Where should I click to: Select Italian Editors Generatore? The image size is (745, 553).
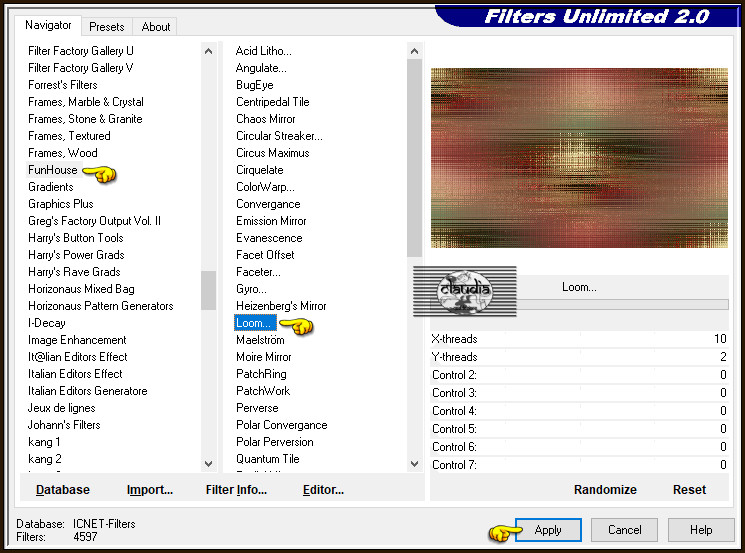pyautogui.click(x=88, y=391)
